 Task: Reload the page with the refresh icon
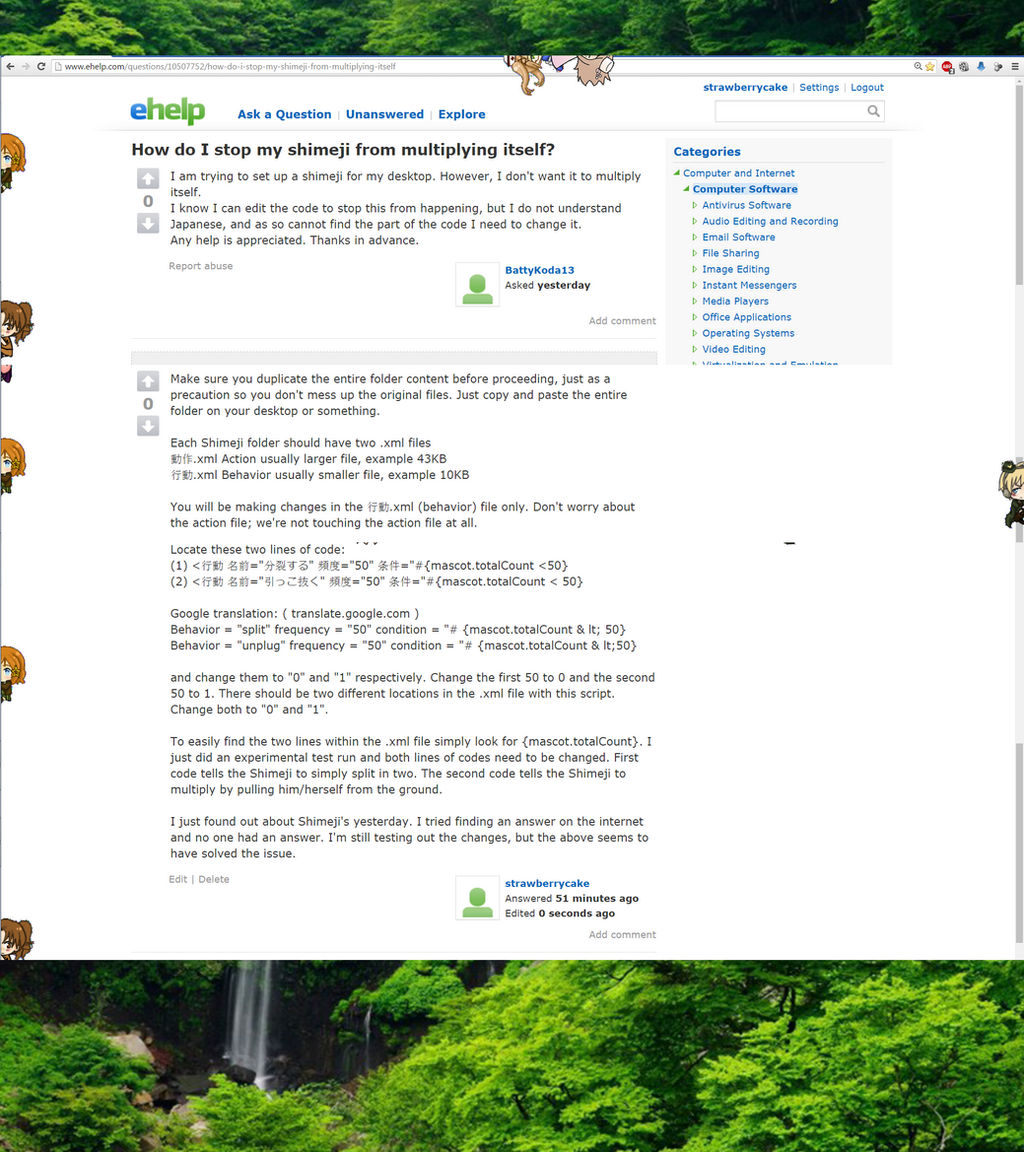click(x=41, y=66)
